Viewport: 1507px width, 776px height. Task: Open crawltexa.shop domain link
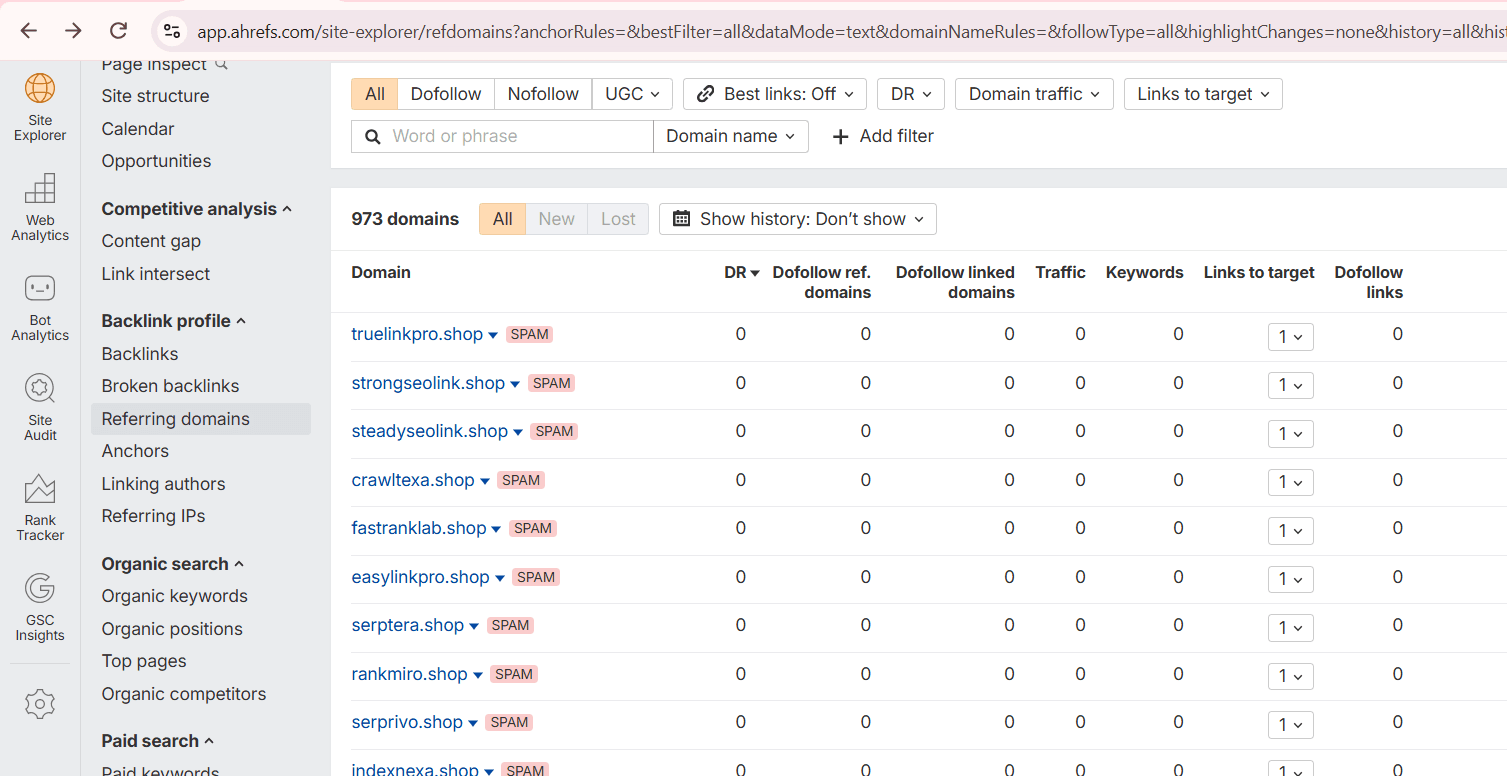pos(413,480)
